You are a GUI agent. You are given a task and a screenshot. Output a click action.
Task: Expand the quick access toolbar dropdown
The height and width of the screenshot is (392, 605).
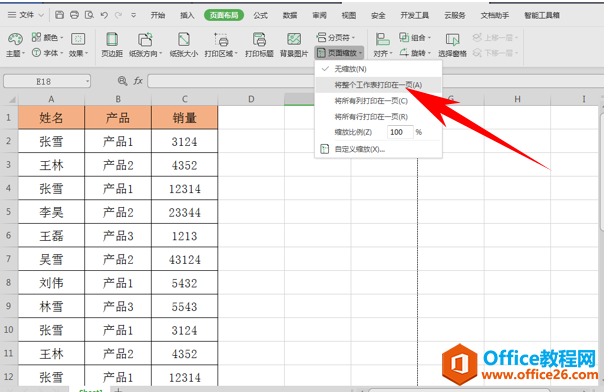coord(134,15)
